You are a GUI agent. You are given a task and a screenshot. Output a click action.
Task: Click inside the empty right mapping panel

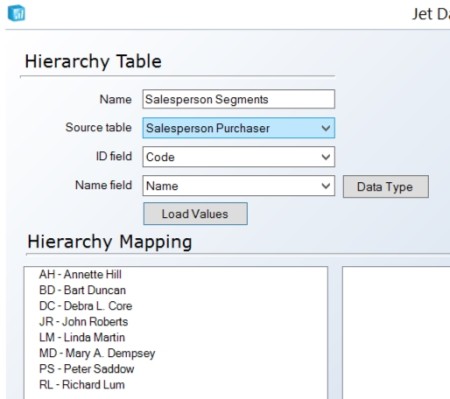396,333
